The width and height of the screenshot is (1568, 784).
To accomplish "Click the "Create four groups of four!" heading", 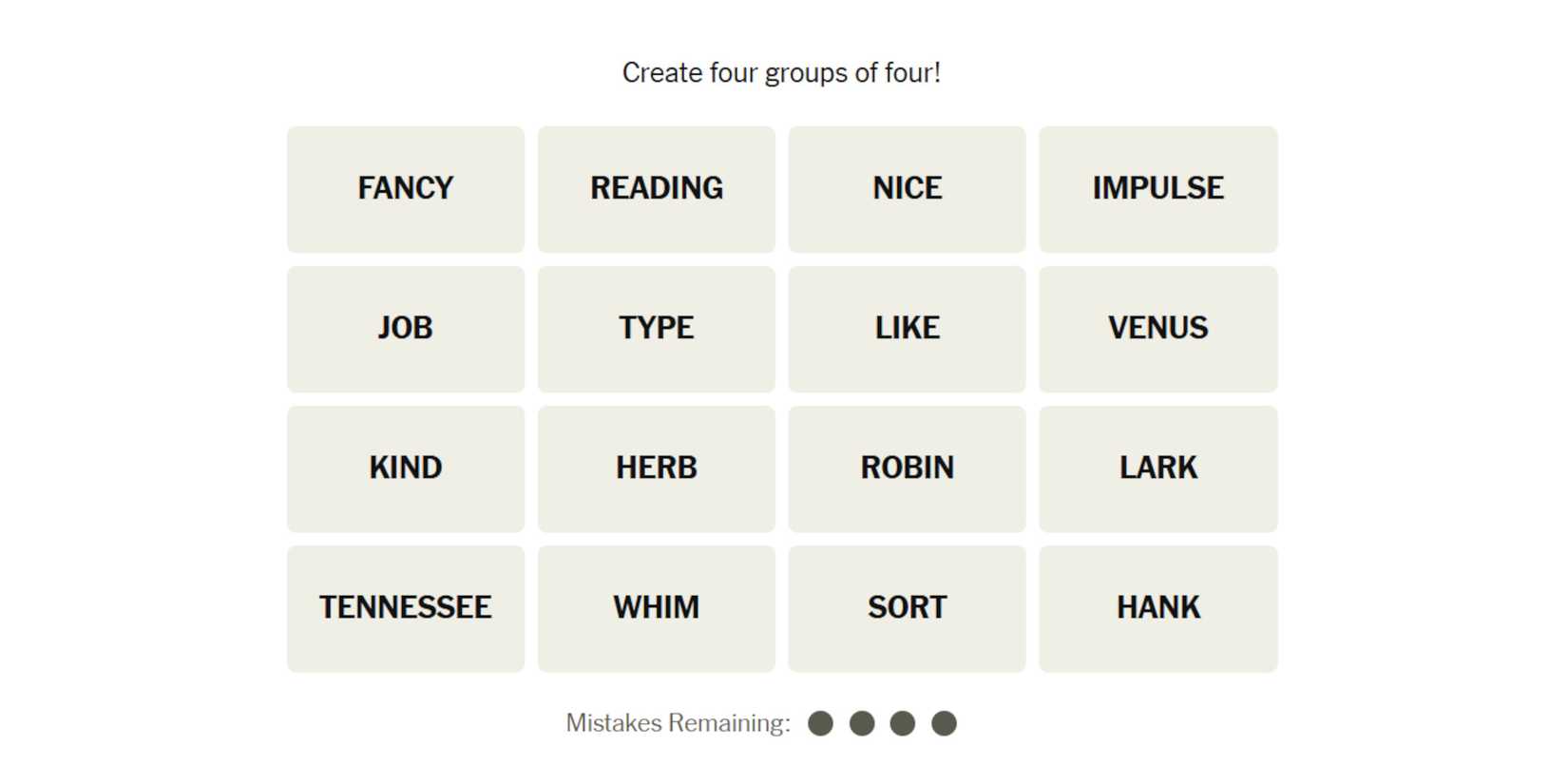I will (x=781, y=73).
